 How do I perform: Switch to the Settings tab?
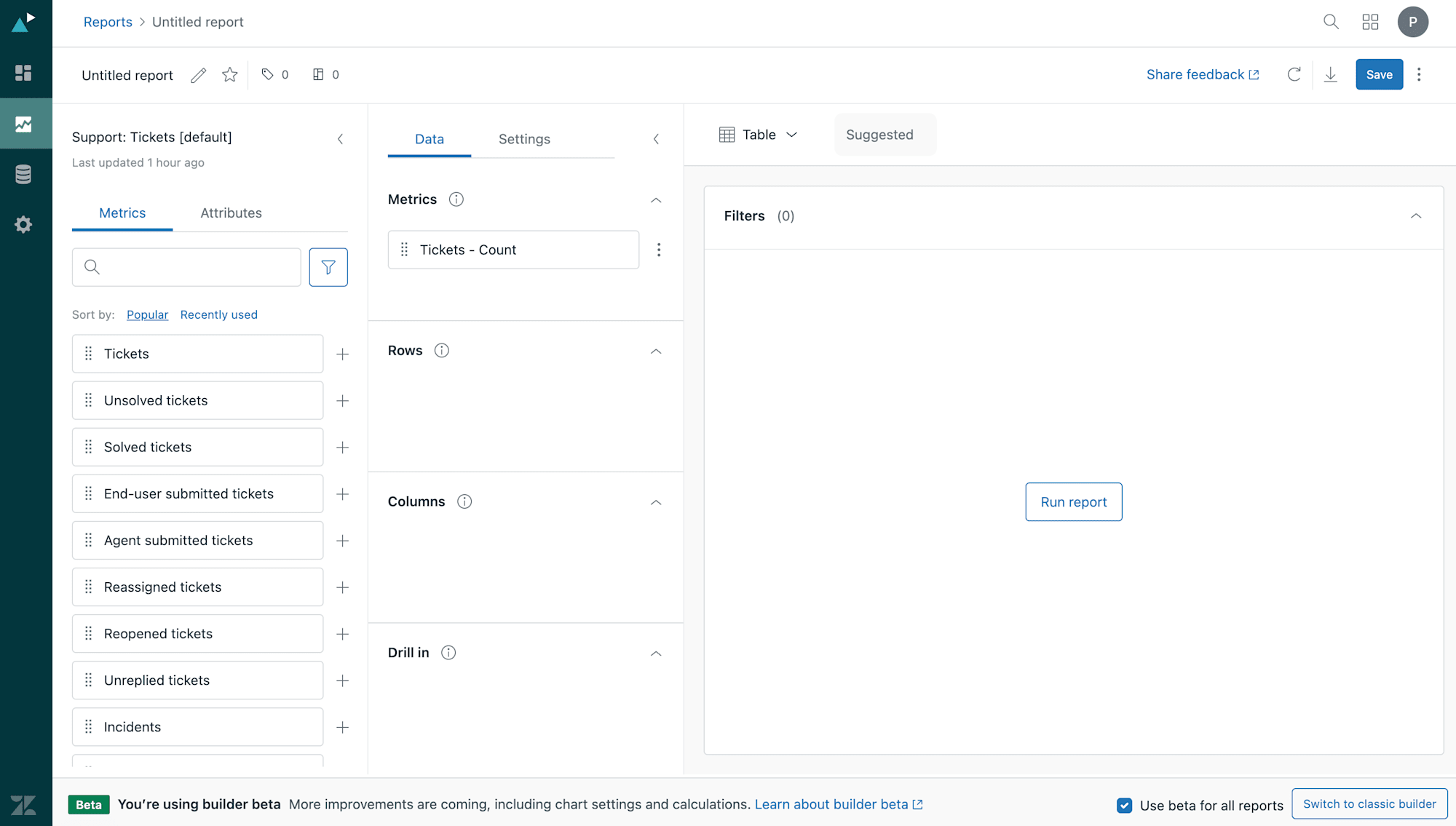click(x=525, y=139)
